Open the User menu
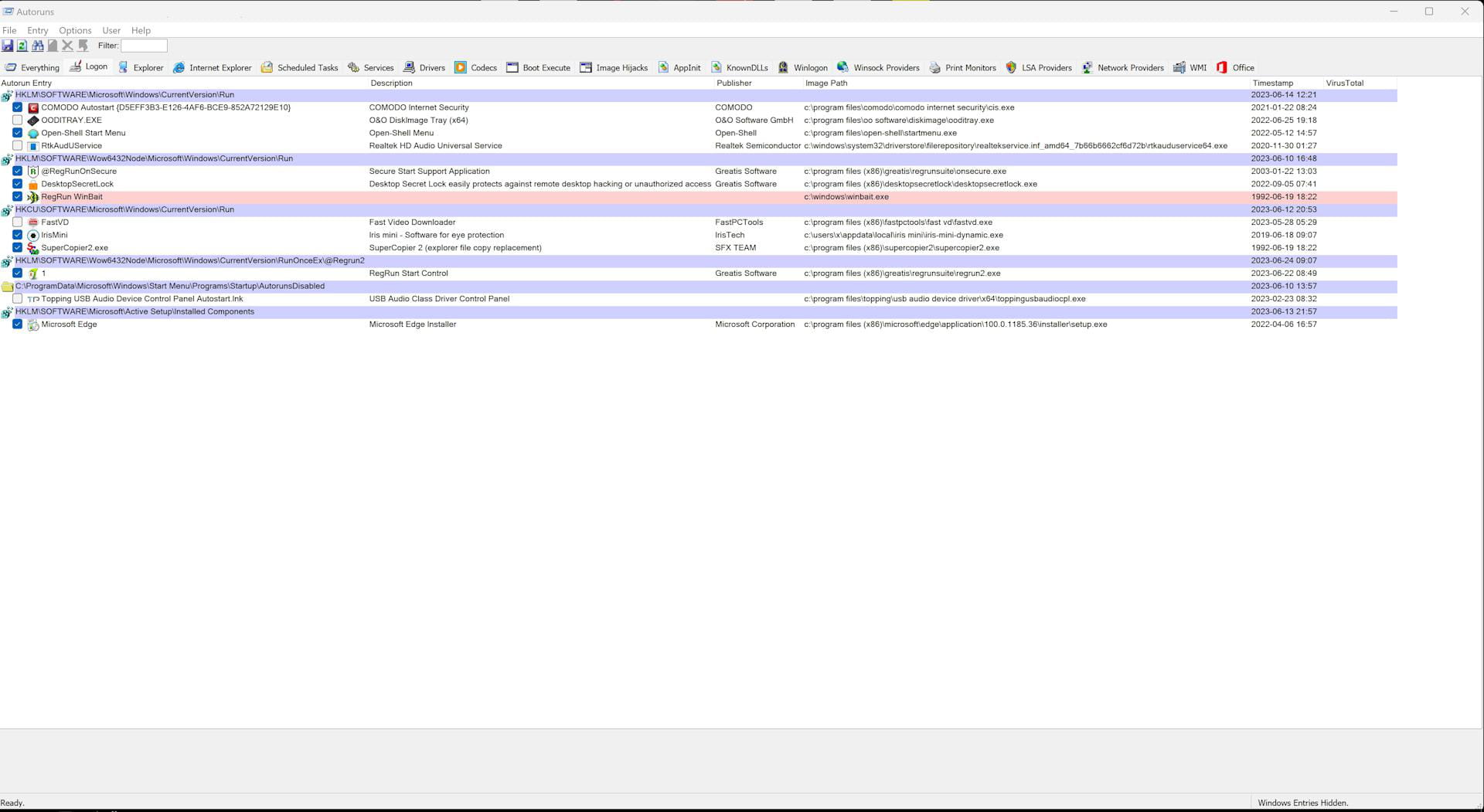Screen dimensions: 1484x812 click(x=111, y=30)
